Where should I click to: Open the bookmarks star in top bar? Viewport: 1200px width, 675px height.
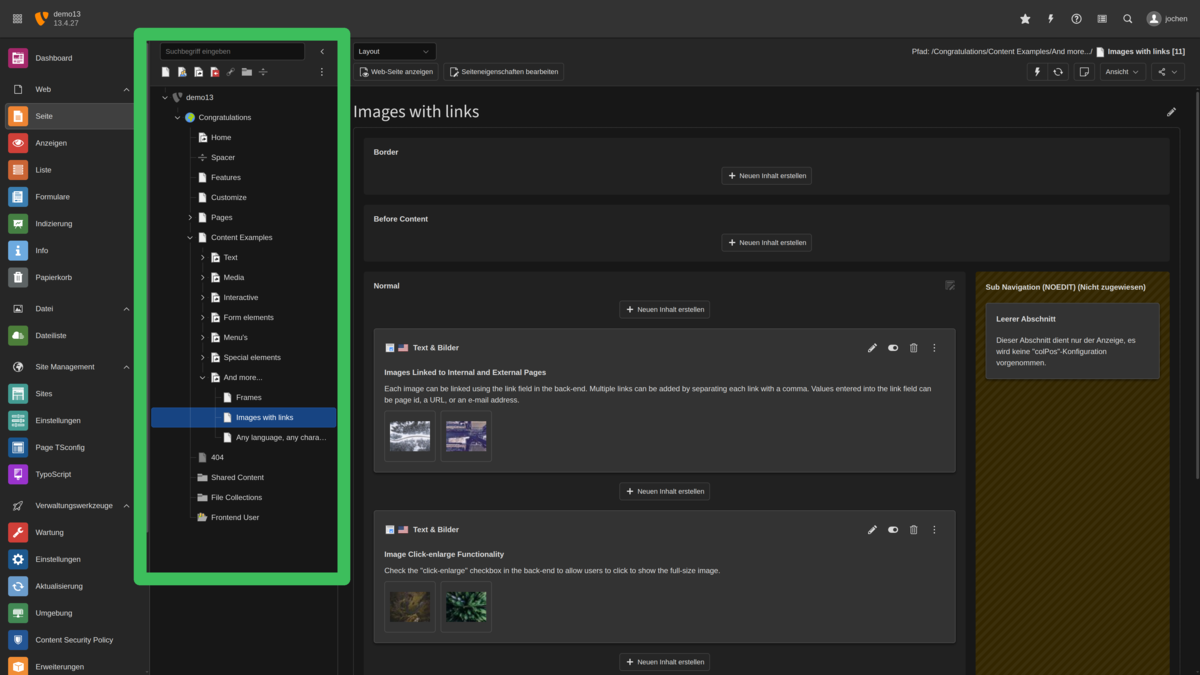(1025, 19)
